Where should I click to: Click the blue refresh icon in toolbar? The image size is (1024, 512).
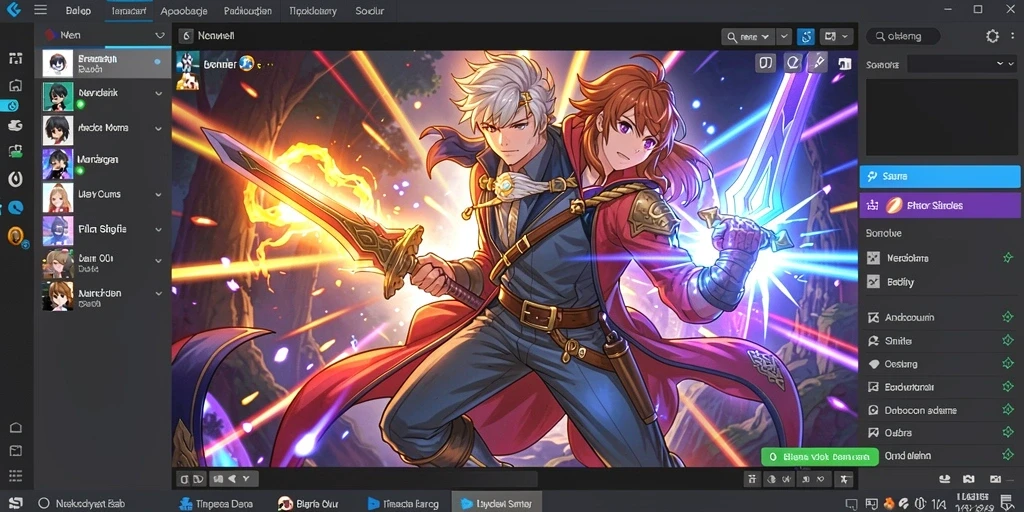click(806, 37)
